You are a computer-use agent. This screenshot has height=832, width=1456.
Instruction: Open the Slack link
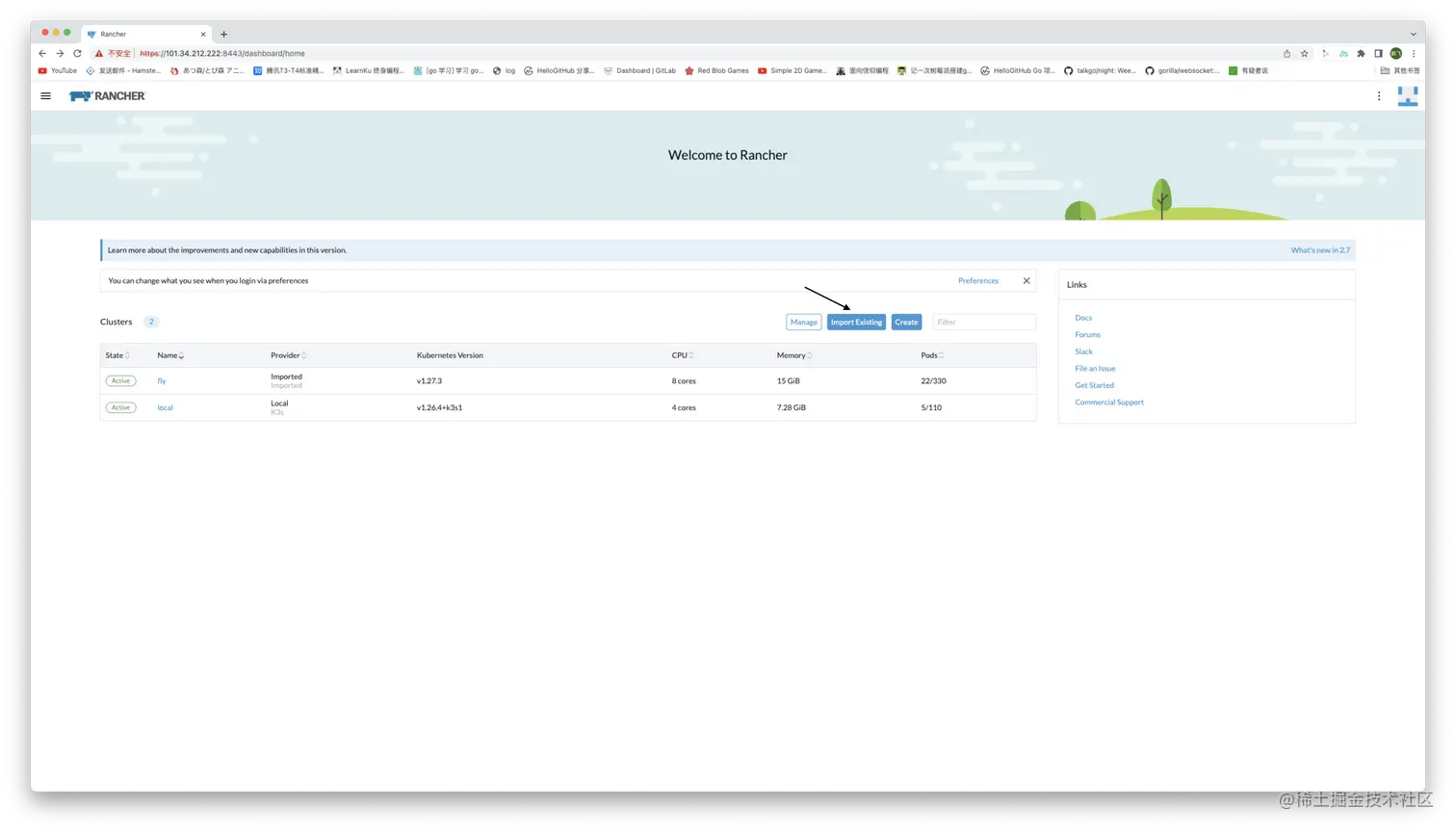click(1083, 351)
